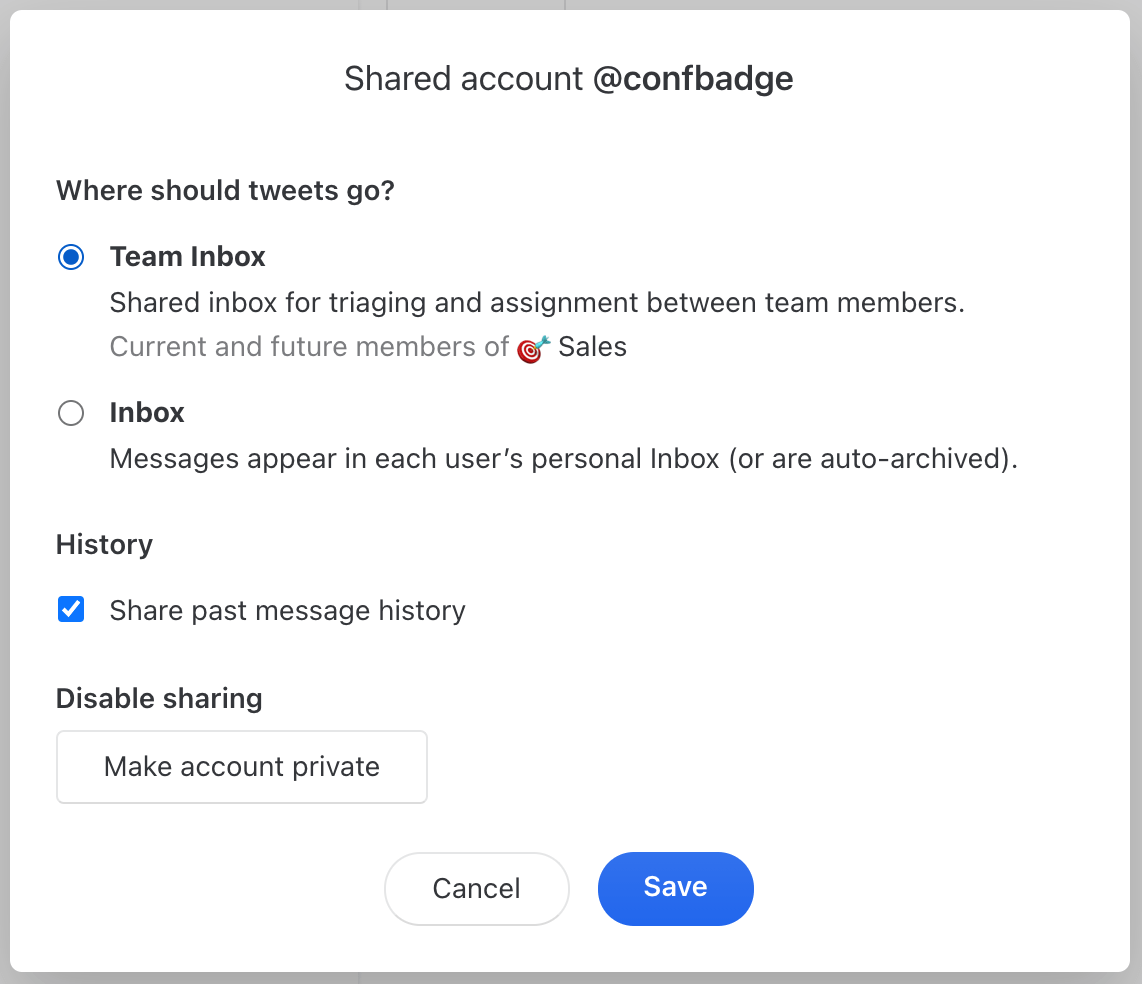Click the Disable sharing section heading
1142x984 pixels.
pos(159,699)
